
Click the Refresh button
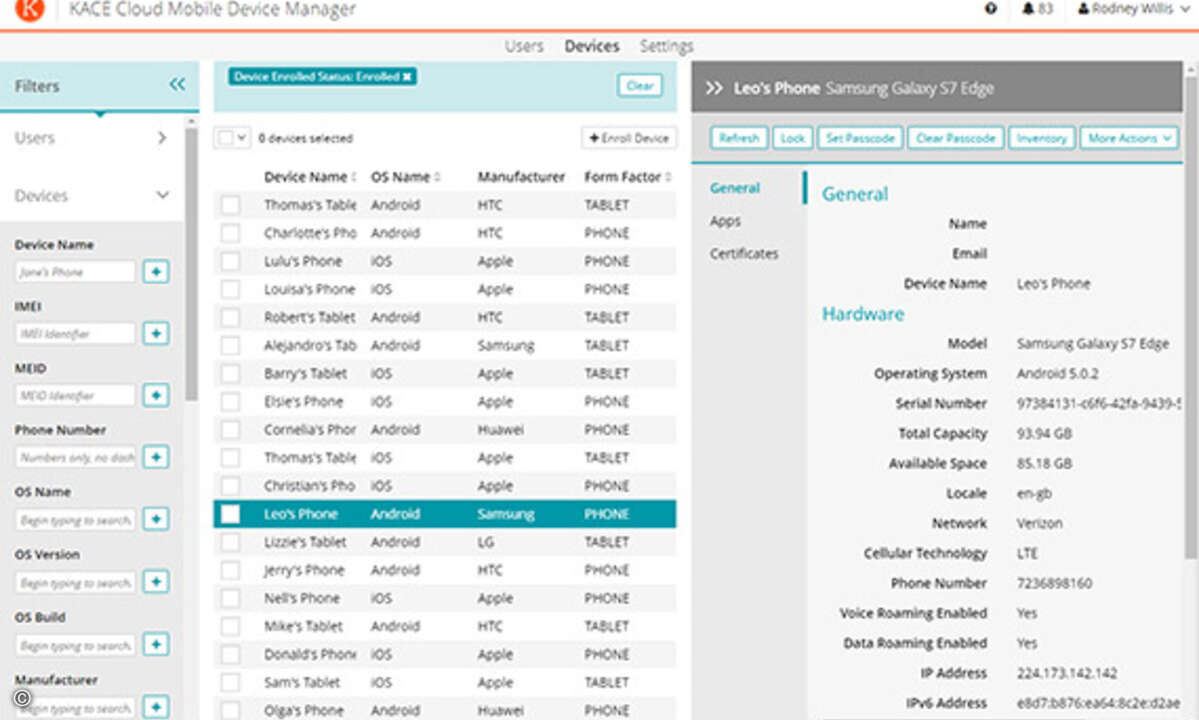click(739, 138)
